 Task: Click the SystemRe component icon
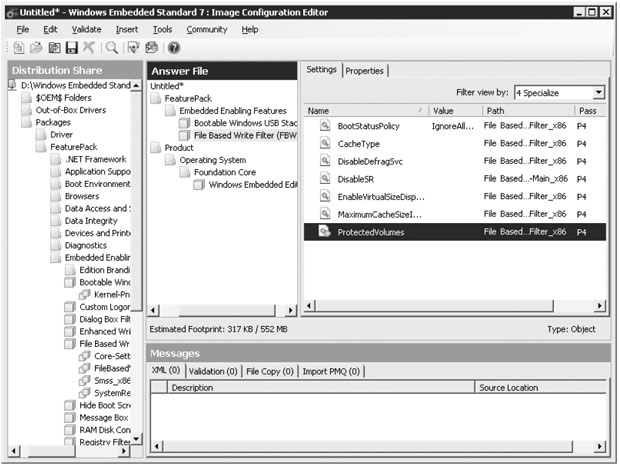tap(84, 393)
